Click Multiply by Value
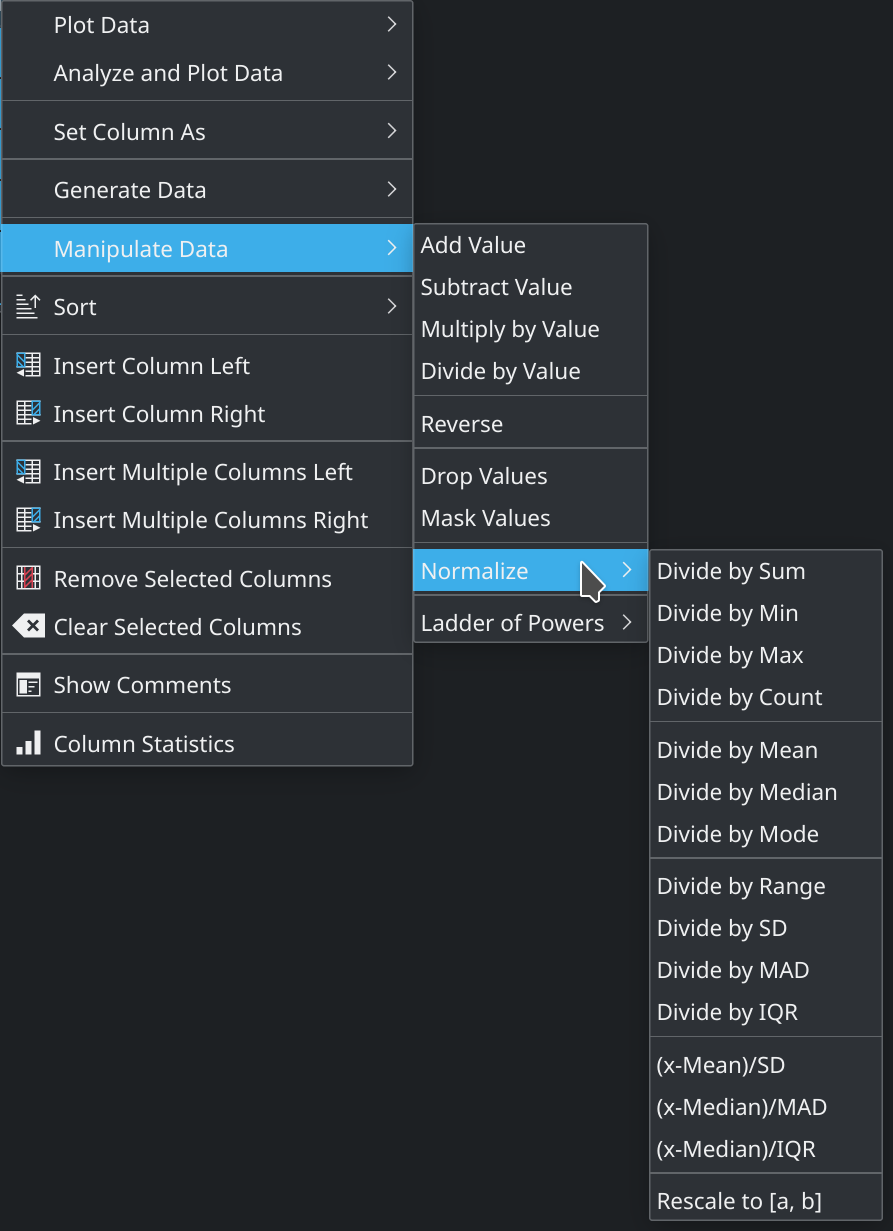Screen dimensions: 893x1231 pos(510,329)
